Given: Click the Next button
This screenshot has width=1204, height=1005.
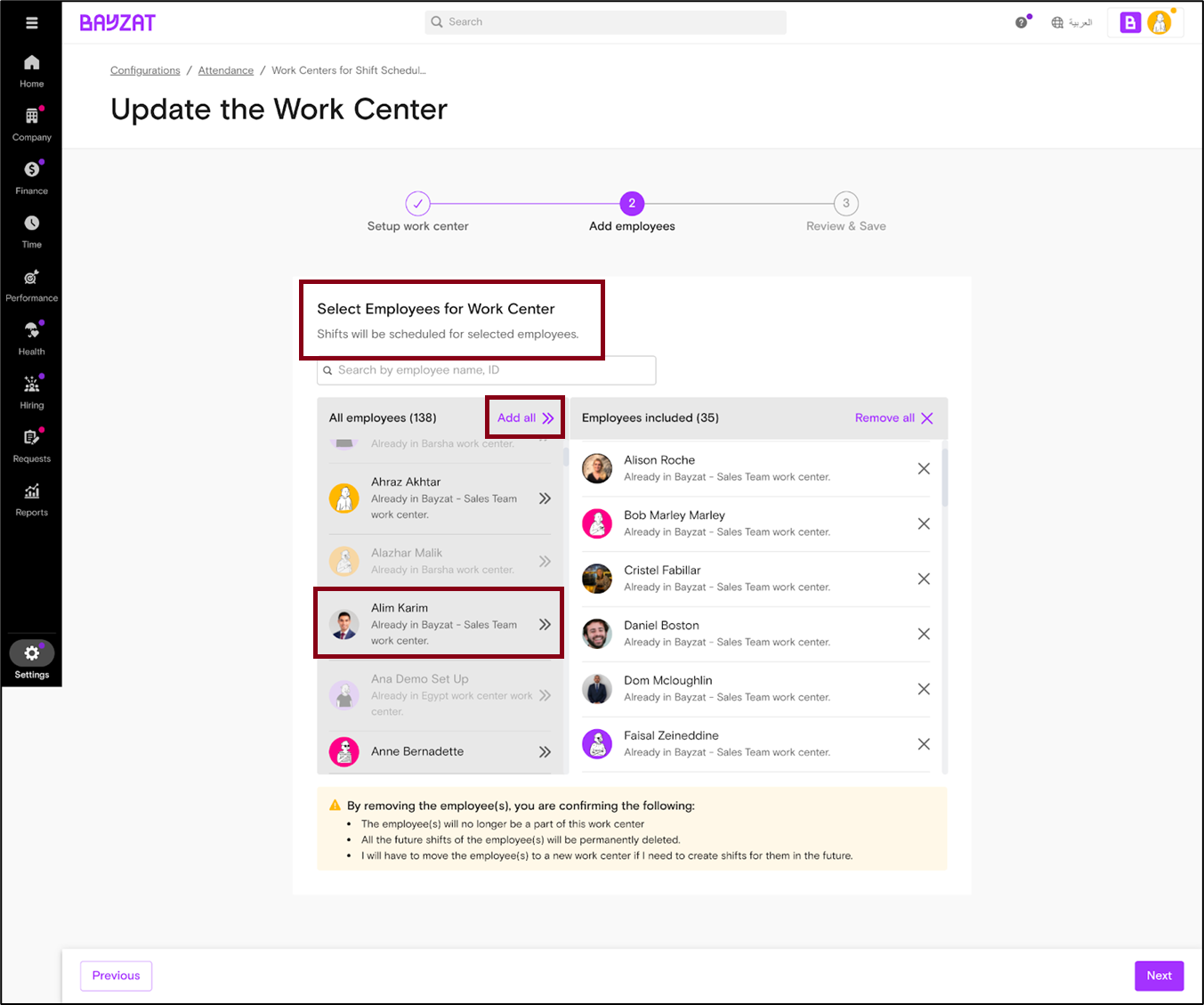Looking at the screenshot, I should coord(1159,976).
